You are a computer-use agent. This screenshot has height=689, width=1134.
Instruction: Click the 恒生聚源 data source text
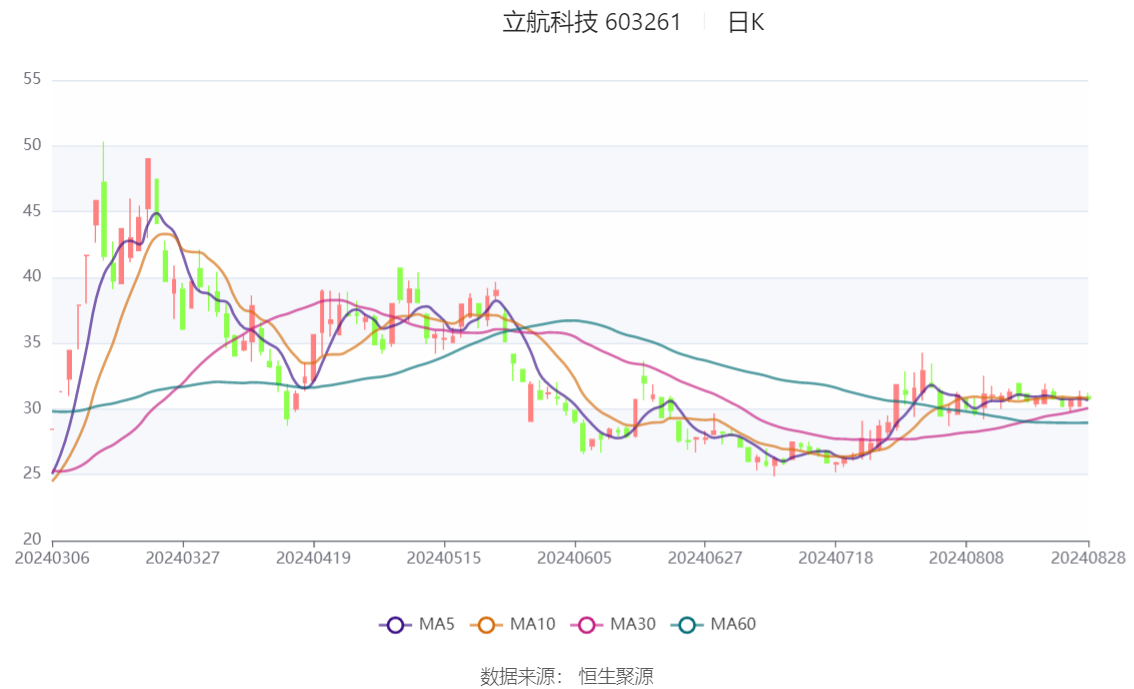pyautogui.click(x=615, y=676)
